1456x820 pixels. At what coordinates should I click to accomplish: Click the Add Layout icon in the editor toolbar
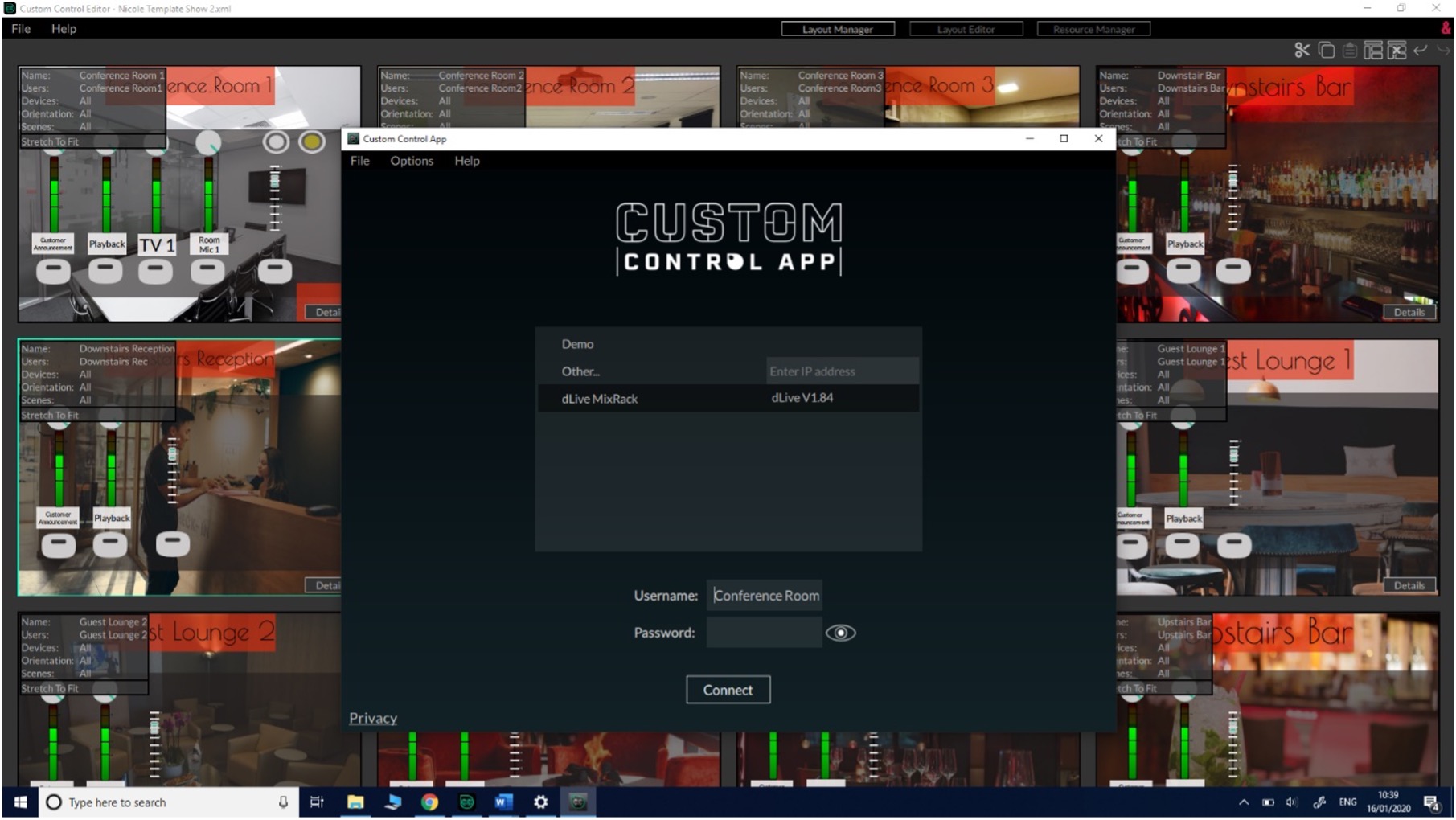[x=1373, y=51]
